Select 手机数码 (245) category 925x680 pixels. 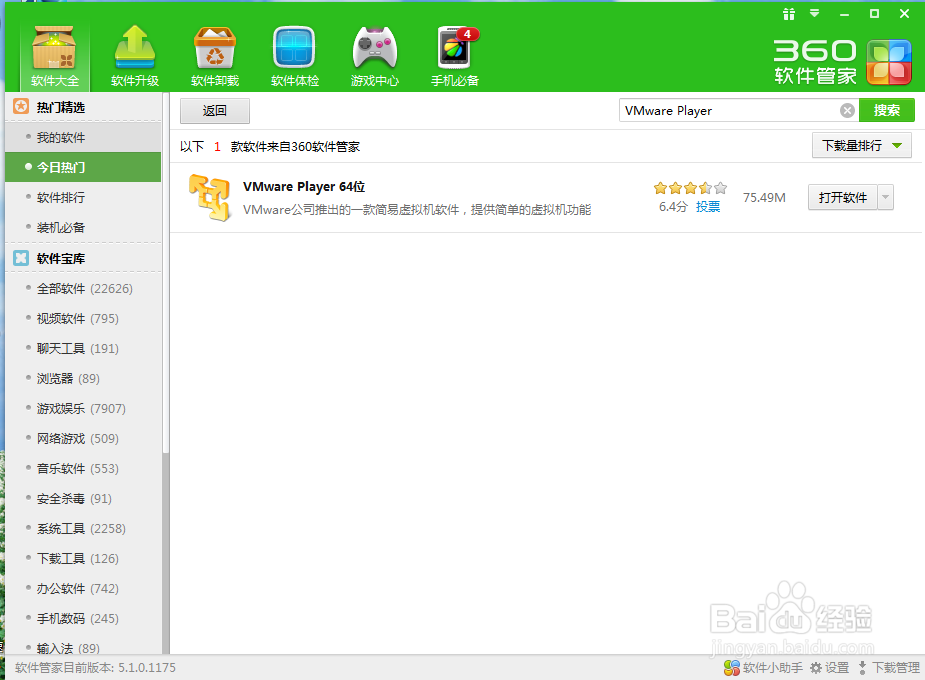(x=83, y=619)
